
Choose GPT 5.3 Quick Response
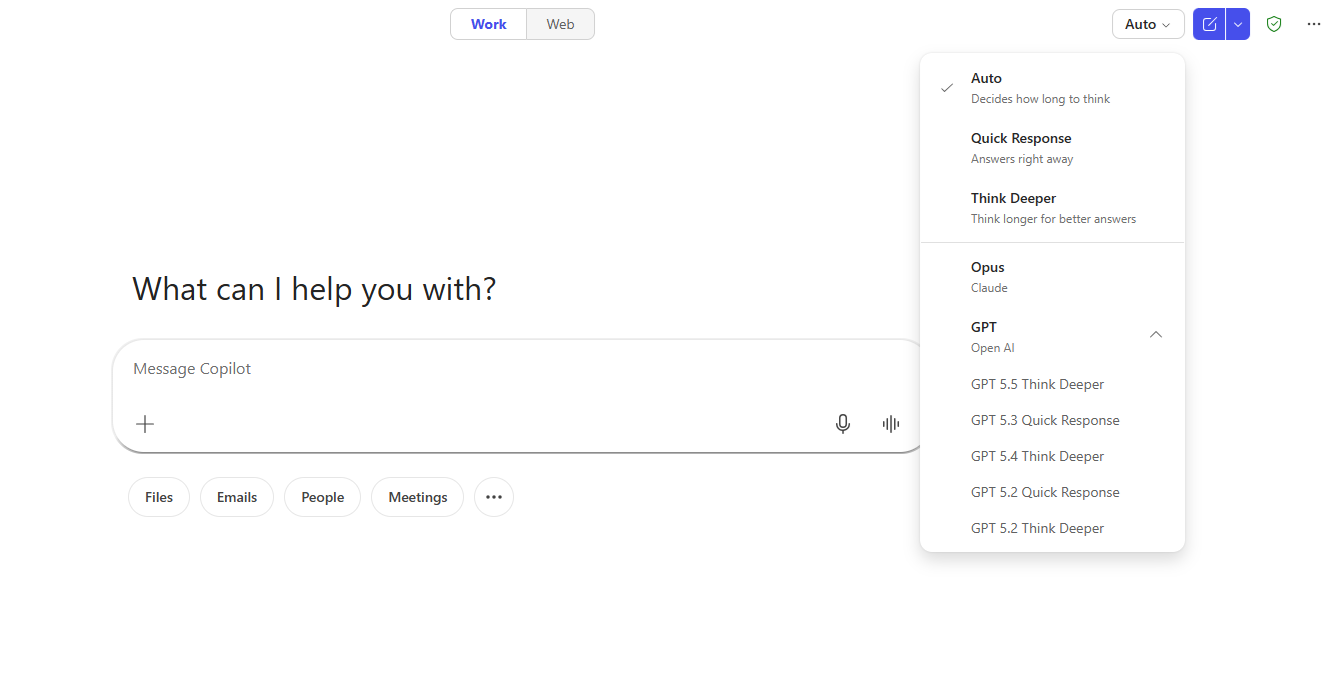pos(1052,420)
